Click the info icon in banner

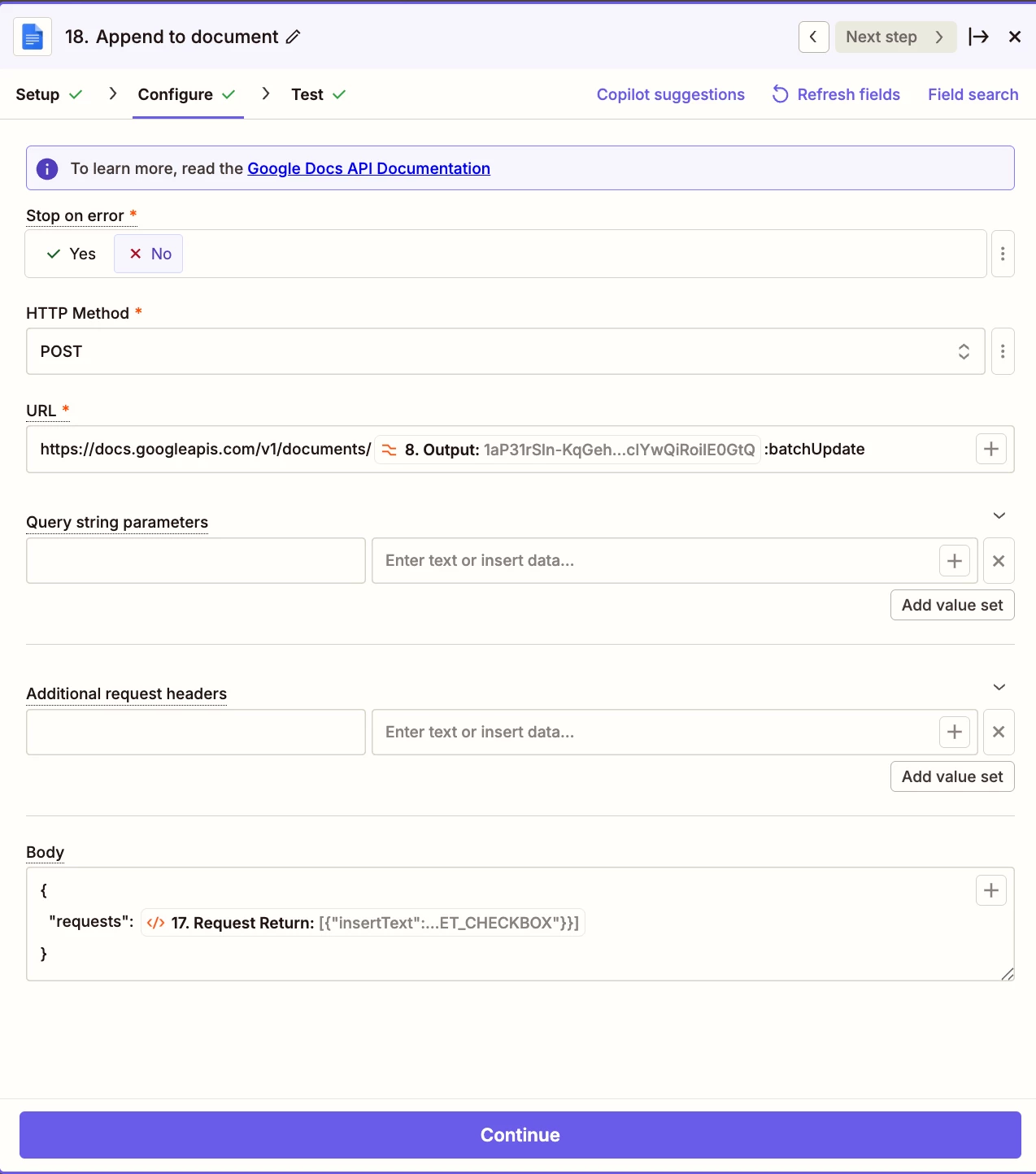point(47,168)
